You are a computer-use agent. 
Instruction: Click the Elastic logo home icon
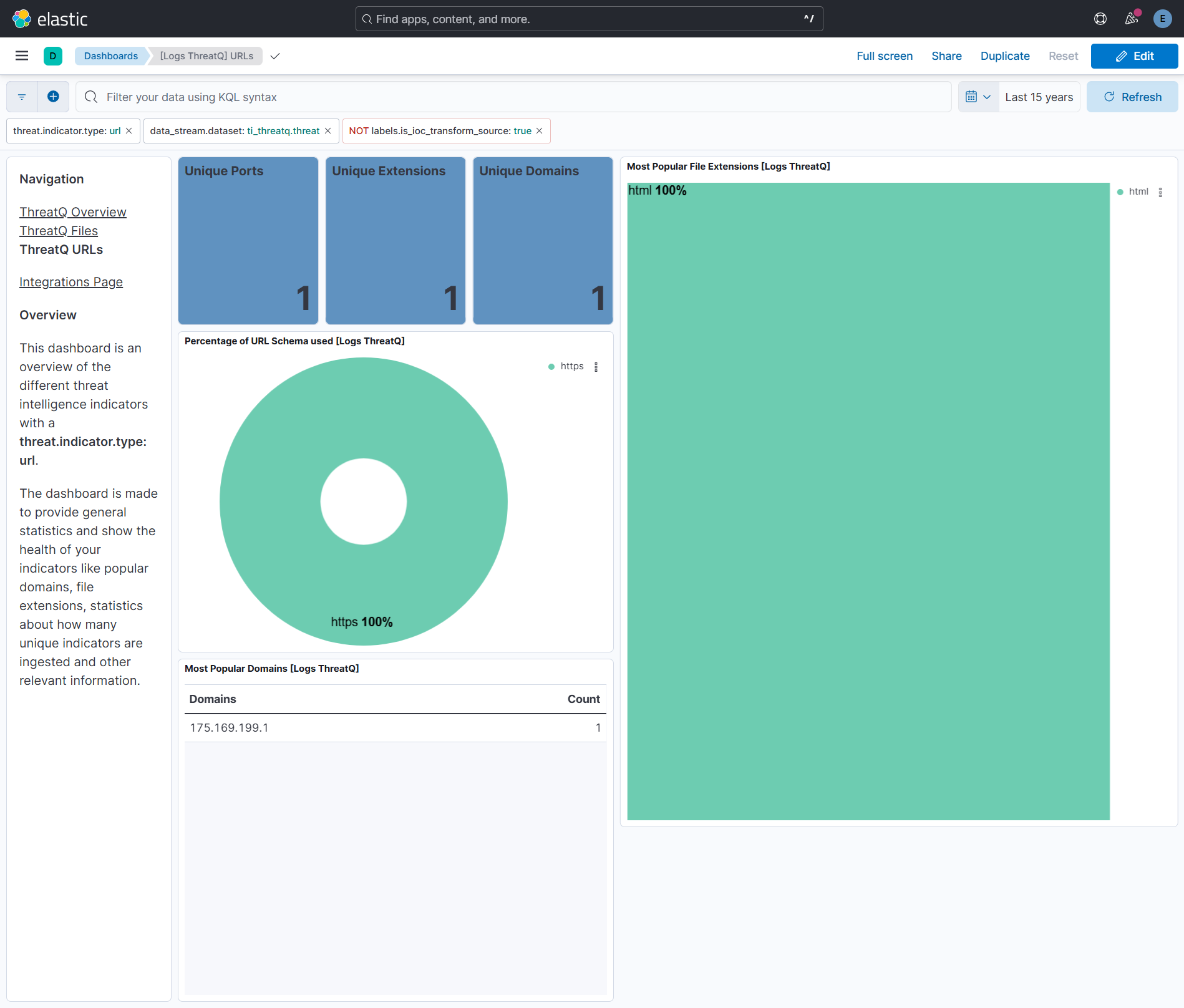tap(22, 19)
